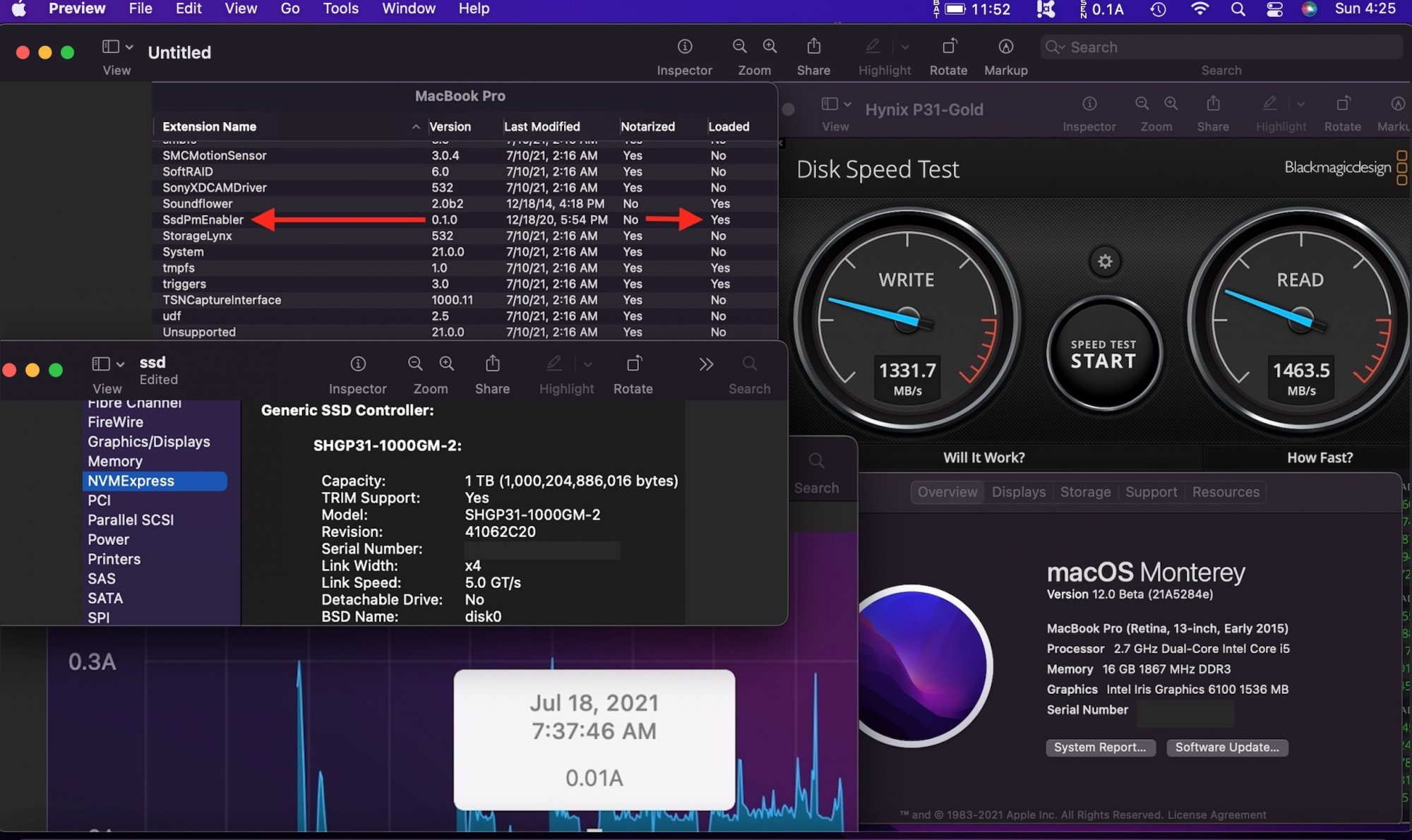Image resolution: width=1412 pixels, height=840 pixels.
Task: Expand View sidebar dropdown in Untitled window
Action: point(129,47)
